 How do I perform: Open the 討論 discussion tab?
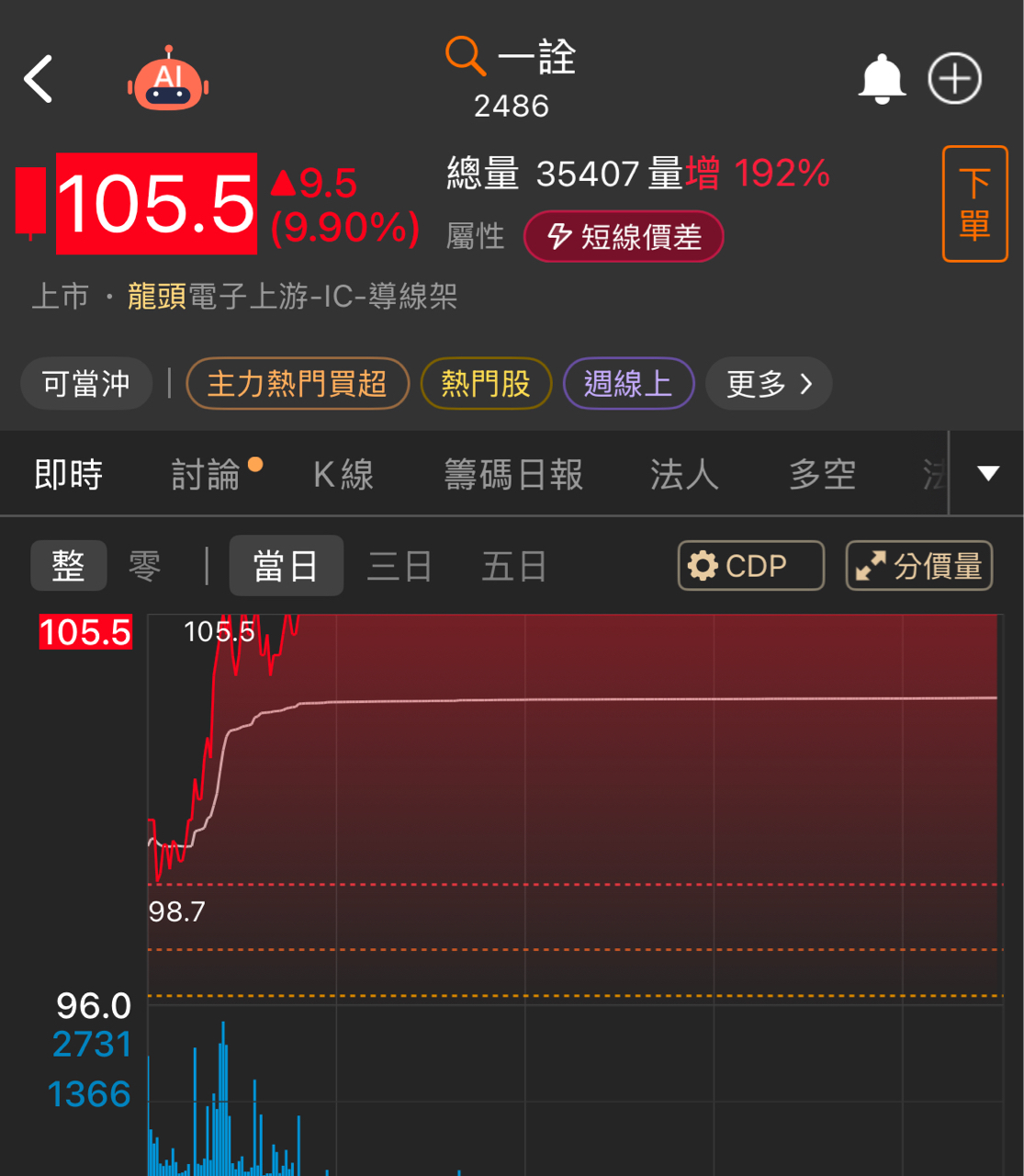tap(206, 474)
